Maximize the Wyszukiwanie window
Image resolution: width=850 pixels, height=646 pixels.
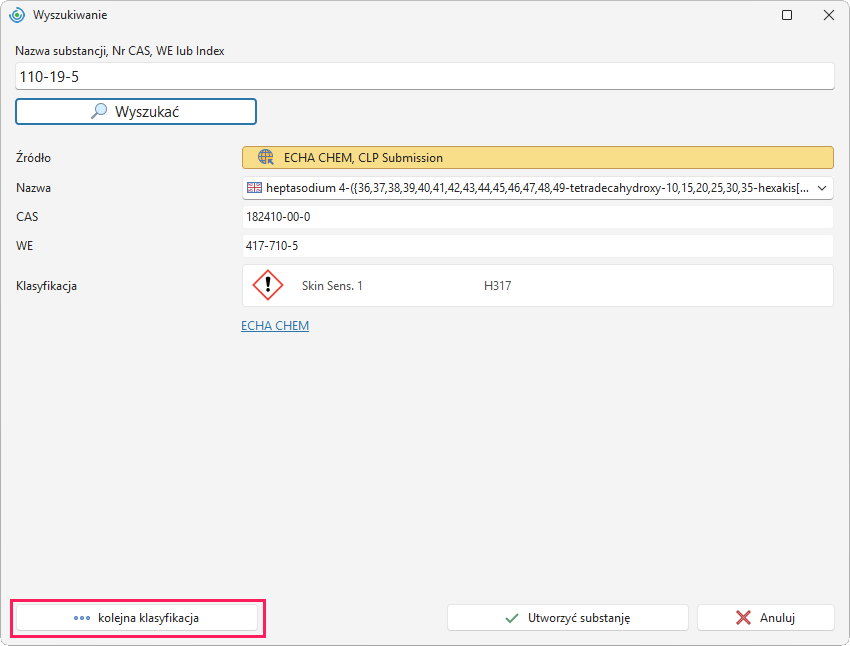tap(787, 15)
